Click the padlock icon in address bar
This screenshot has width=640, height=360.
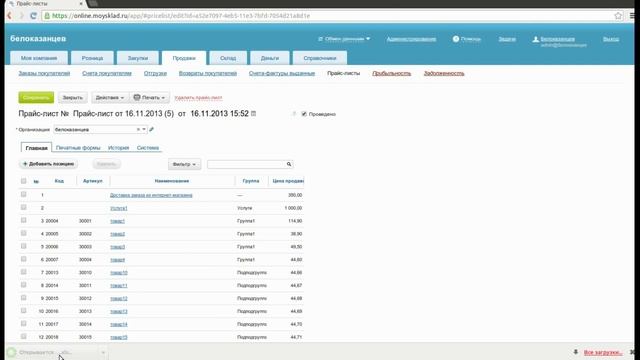pos(47,16)
